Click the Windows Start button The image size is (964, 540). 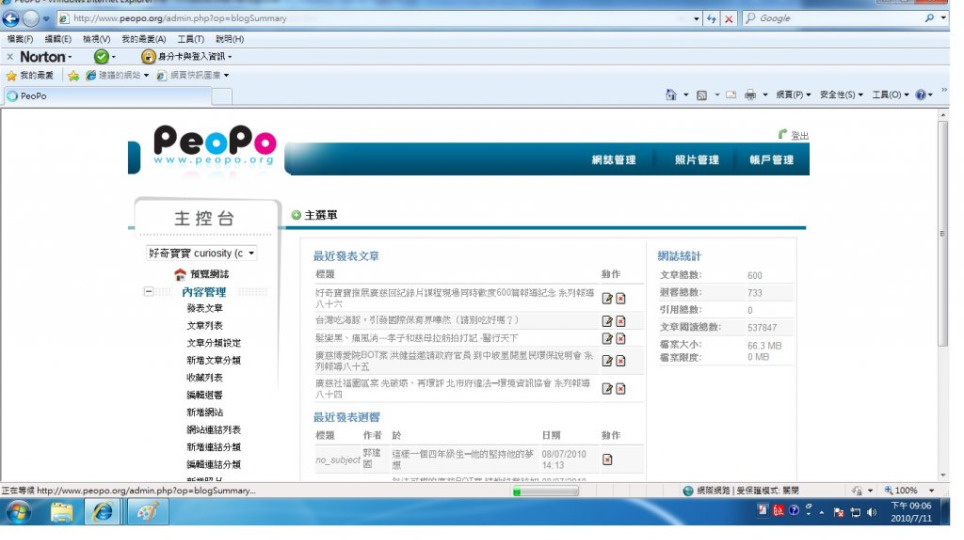(18, 512)
